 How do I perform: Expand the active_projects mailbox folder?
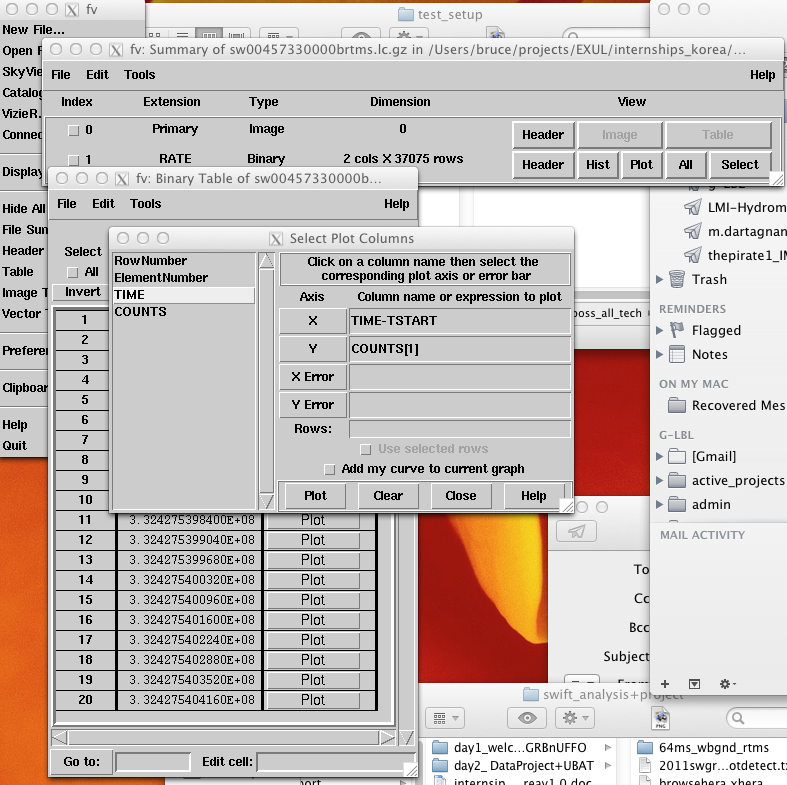[660, 480]
